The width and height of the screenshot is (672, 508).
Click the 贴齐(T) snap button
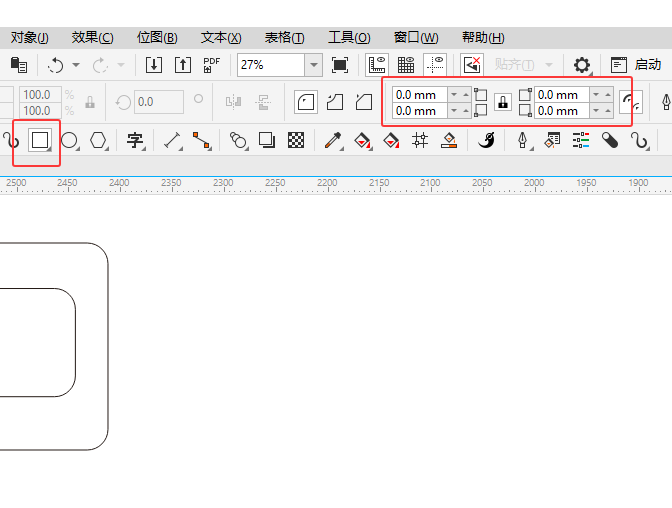tap(514, 65)
